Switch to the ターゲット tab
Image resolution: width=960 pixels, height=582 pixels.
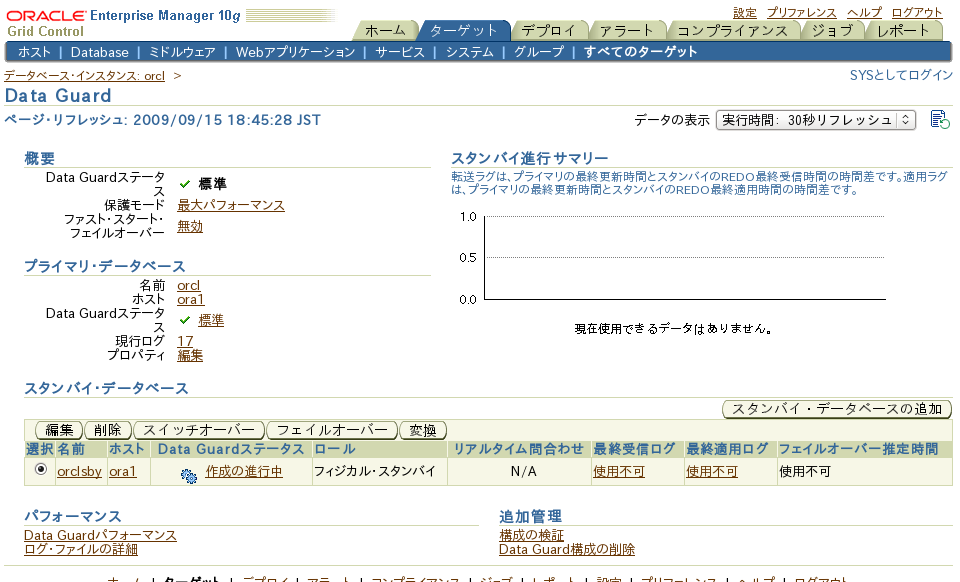(463, 30)
